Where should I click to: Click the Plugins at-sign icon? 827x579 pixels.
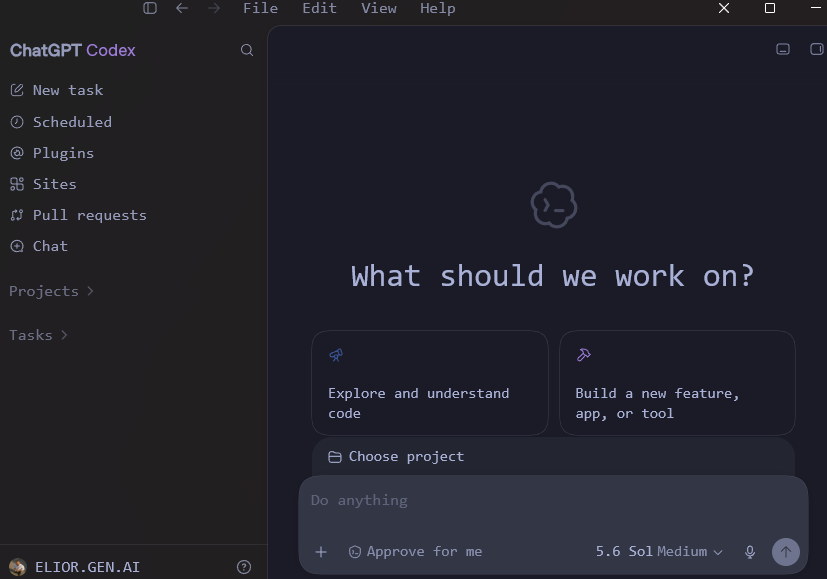(x=17, y=153)
